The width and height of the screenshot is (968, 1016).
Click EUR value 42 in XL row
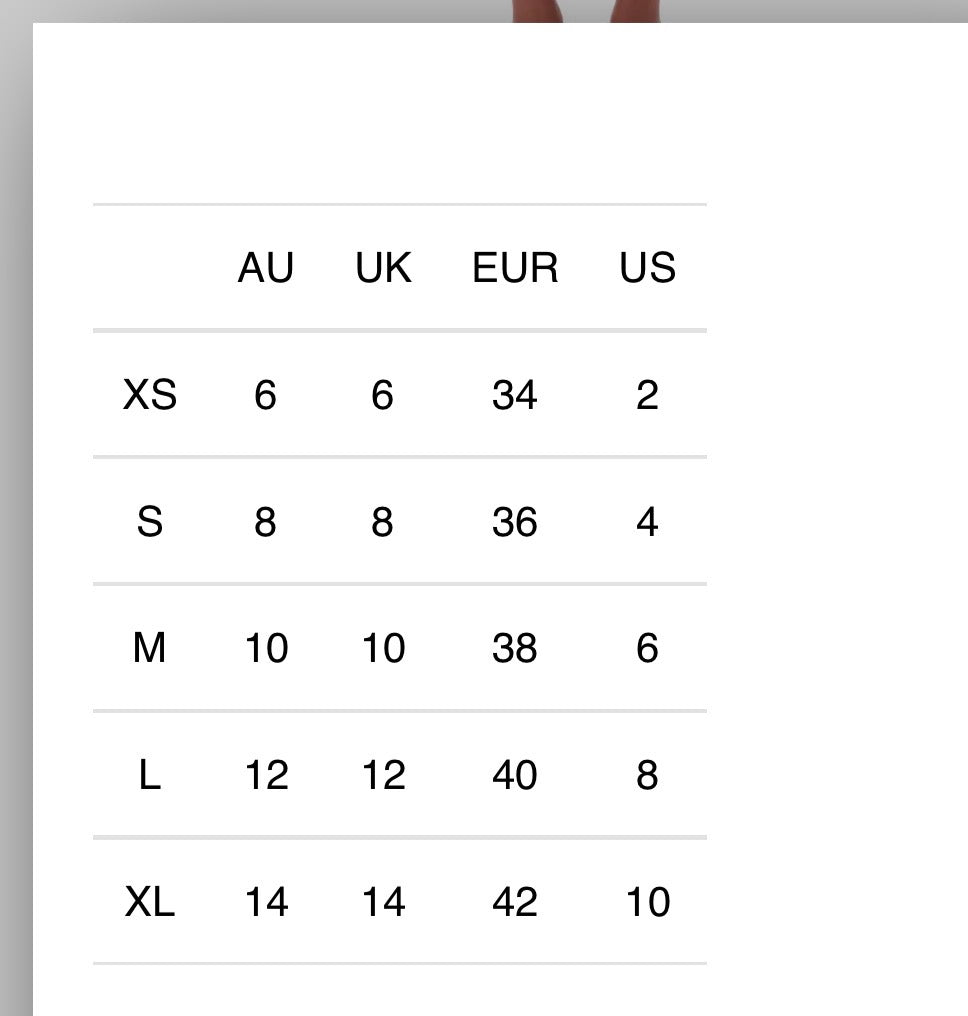tap(515, 901)
